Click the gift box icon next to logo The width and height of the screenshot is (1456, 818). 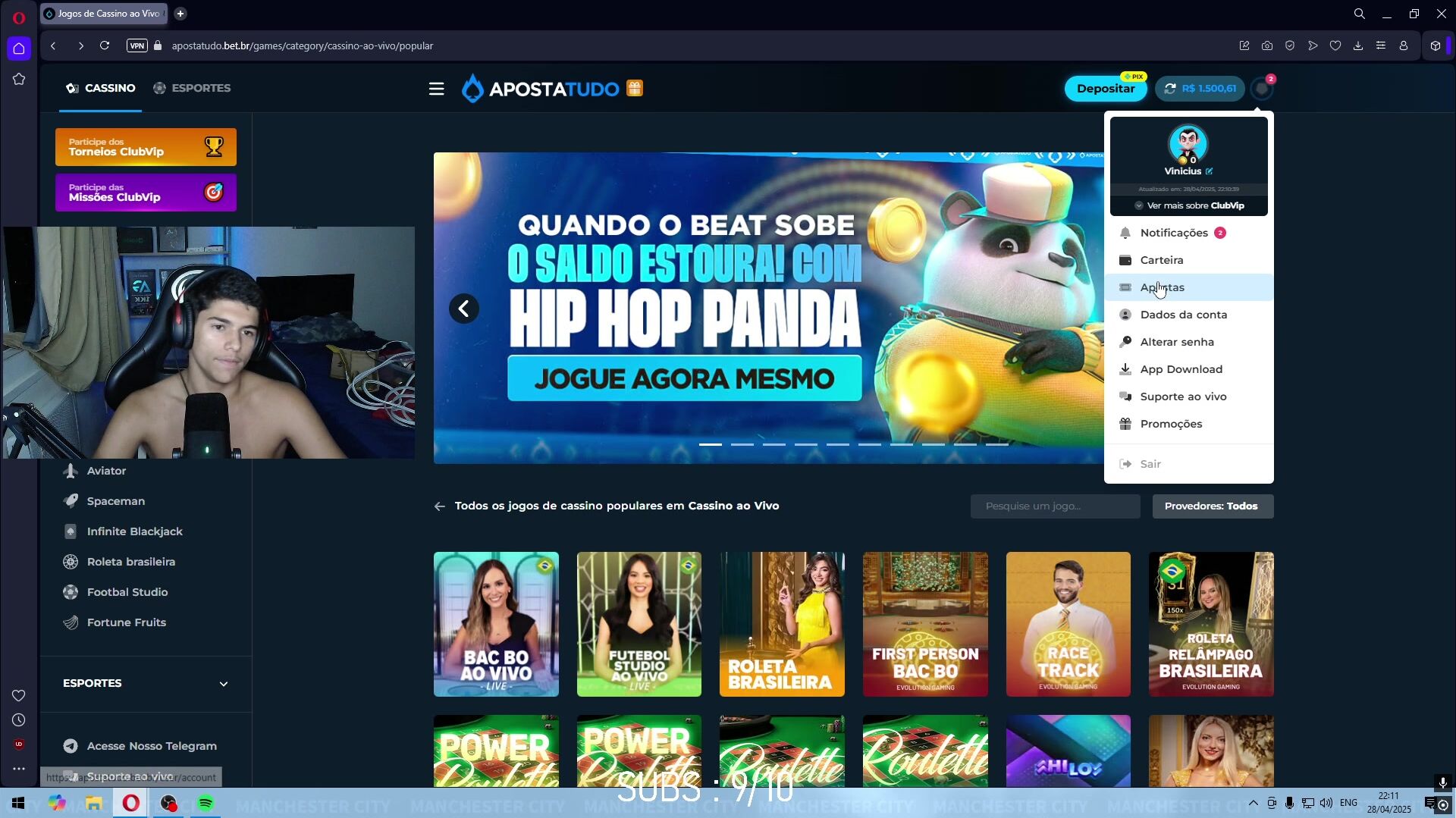(x=635, y=89)
